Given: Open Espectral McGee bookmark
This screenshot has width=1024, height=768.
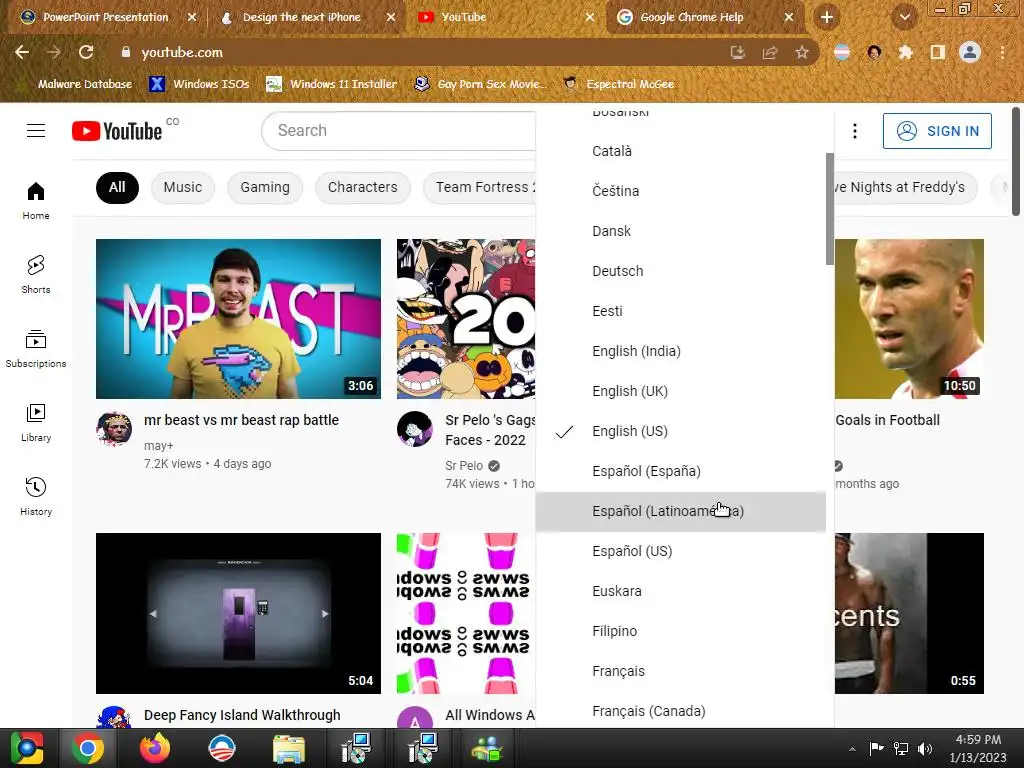Looking at the screenshot, I should 618,84.
